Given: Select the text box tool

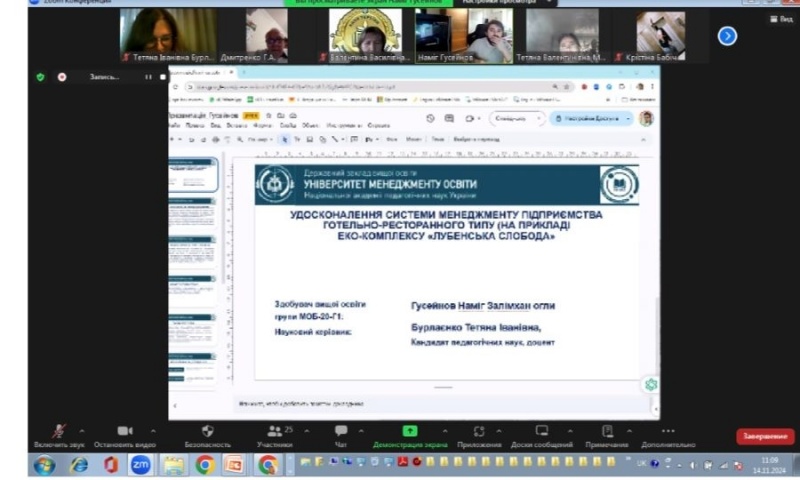Looking at the screenshot, I should point(297,139).
